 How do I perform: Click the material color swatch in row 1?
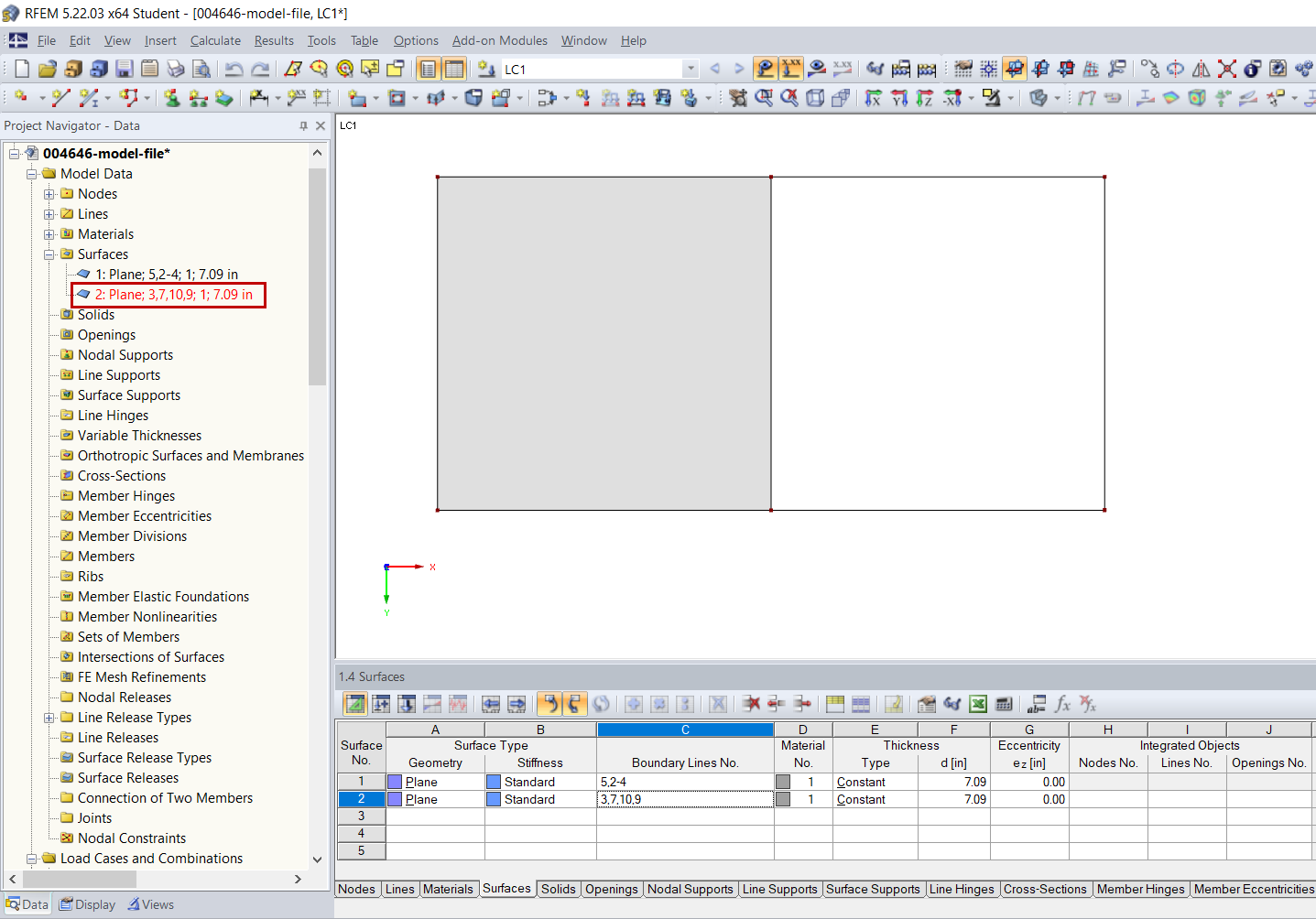point(785,782)
